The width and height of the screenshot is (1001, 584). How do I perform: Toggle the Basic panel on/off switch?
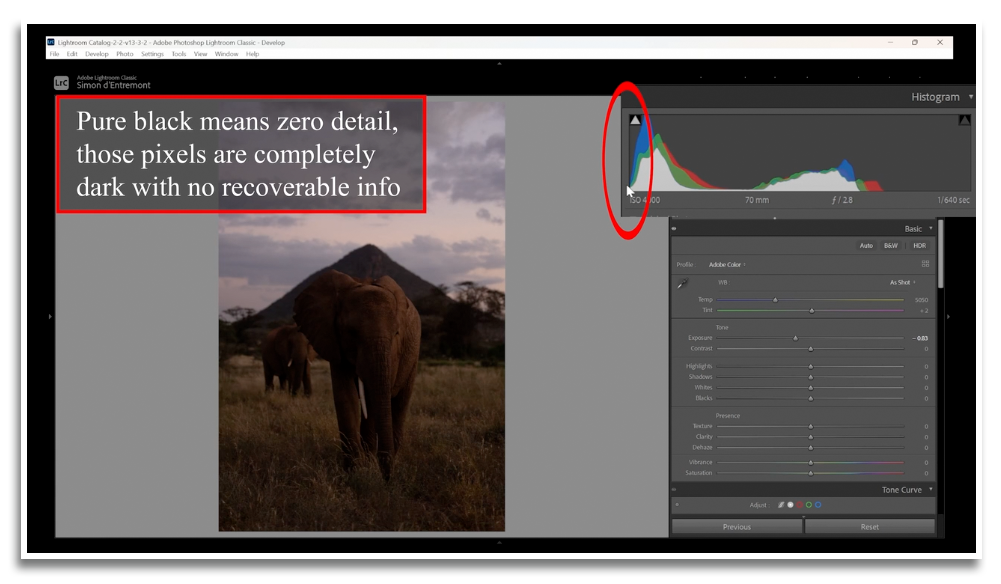pyautogui.click(x=674, y=228)
